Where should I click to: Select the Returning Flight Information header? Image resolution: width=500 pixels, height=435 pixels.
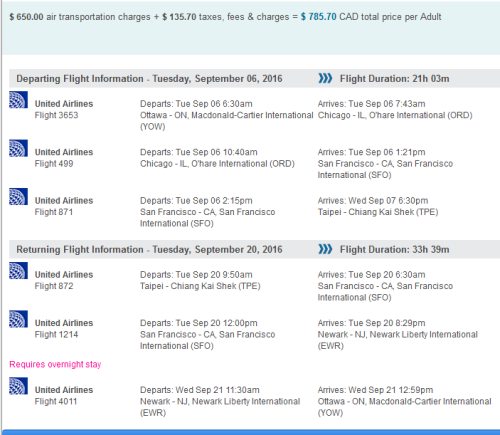click(x=149, y=249)
